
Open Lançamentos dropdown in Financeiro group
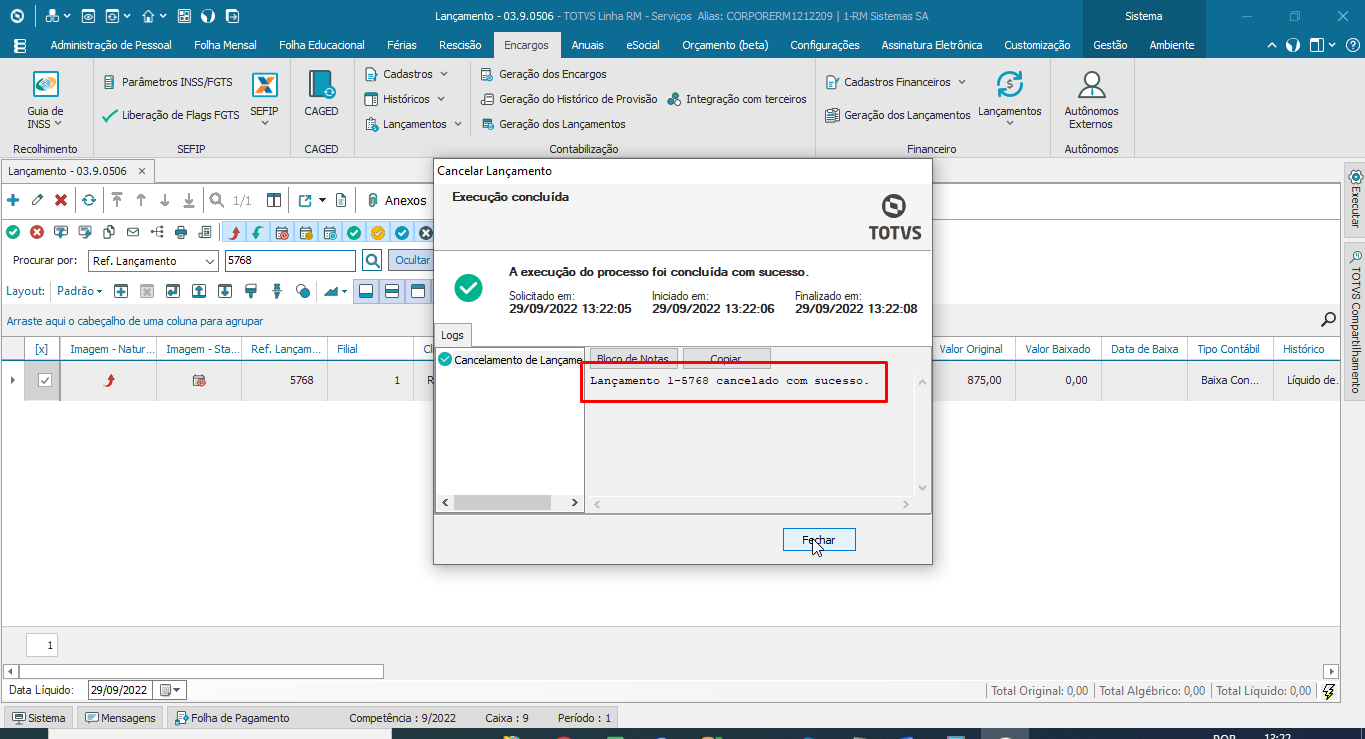coord(1010,100)
